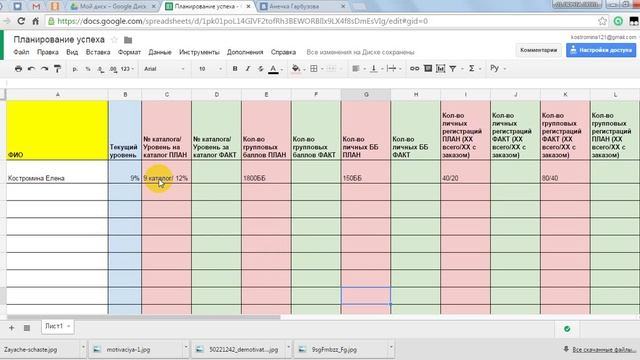Open the more number formats 123 dropdown
The width and height of the screenshot is (640, 360).
(127, 69)
